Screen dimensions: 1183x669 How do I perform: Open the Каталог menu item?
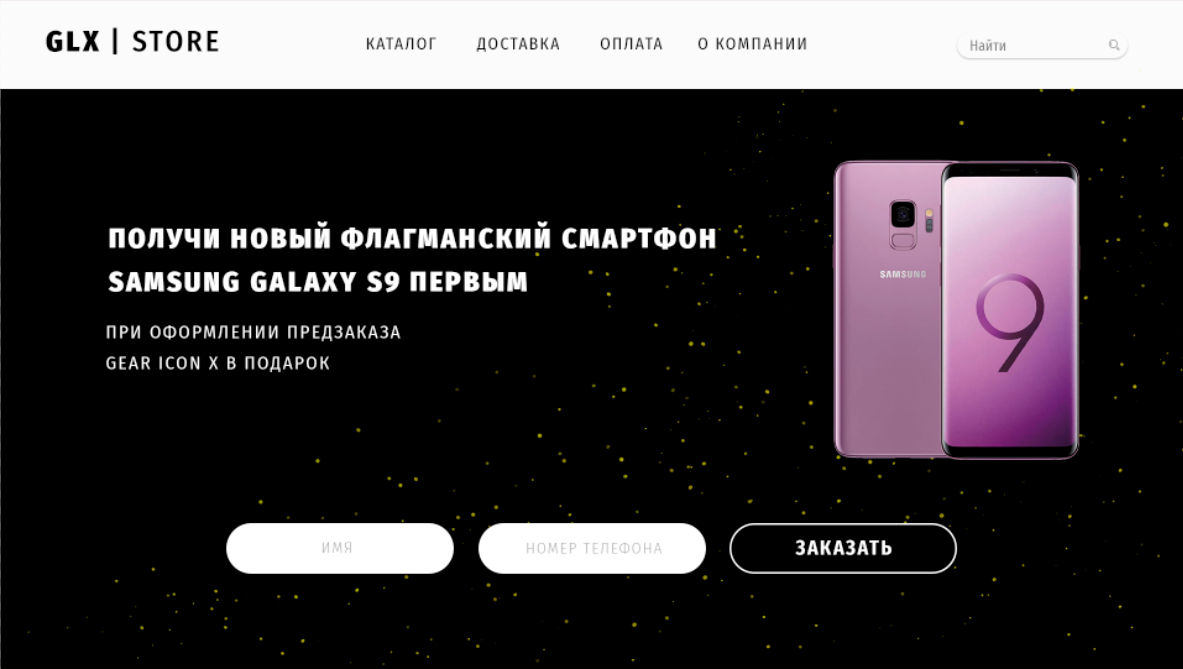point(401,44)
